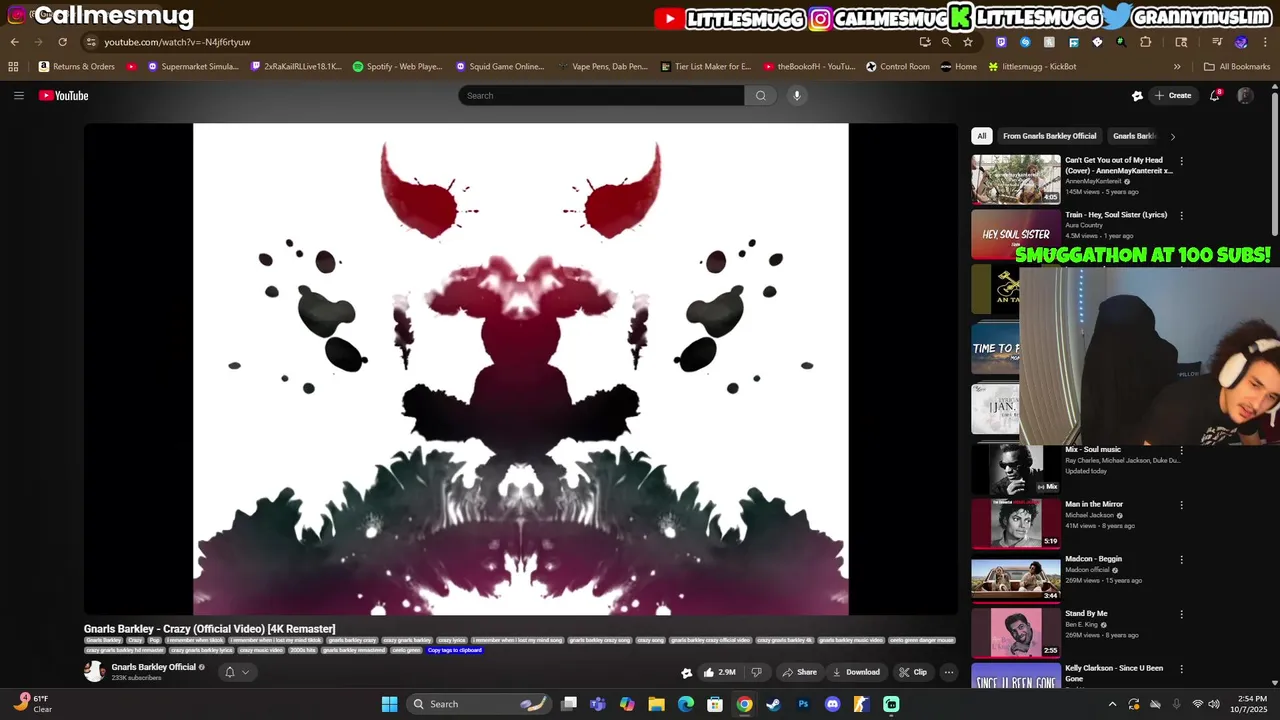The height and width of the screenshot is (720, 1280).
Task: Open the Shazam extension icon
Action: coord(1025,42)
